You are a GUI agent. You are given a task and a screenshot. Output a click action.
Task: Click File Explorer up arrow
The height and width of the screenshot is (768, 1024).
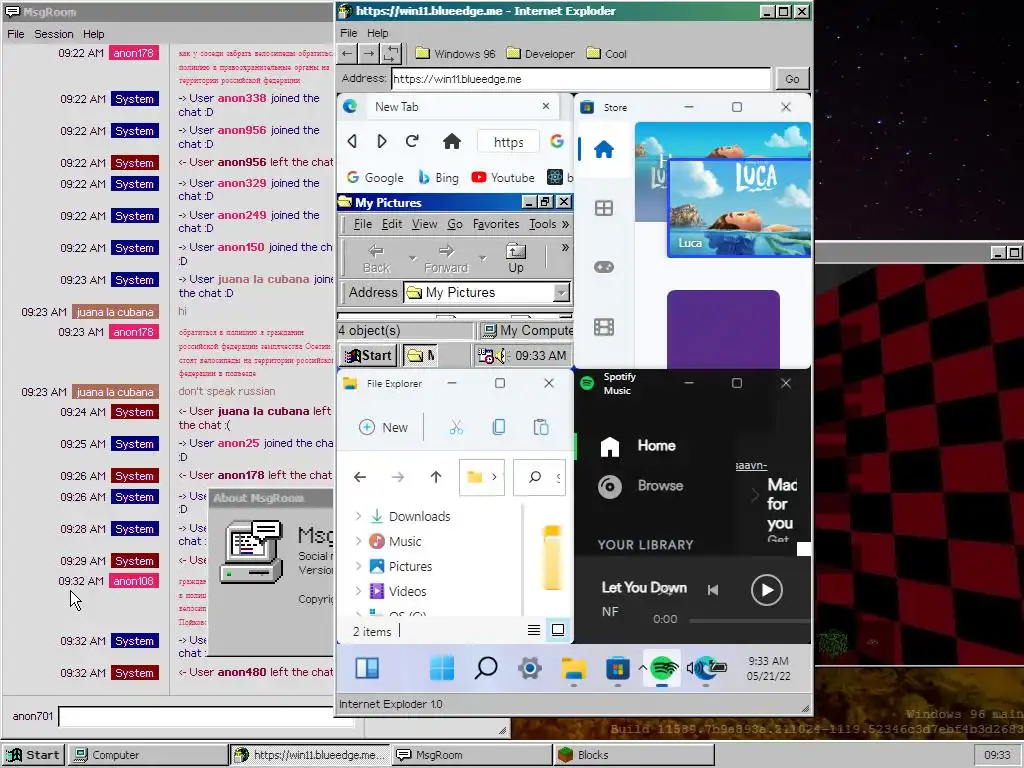coord(436,477)
